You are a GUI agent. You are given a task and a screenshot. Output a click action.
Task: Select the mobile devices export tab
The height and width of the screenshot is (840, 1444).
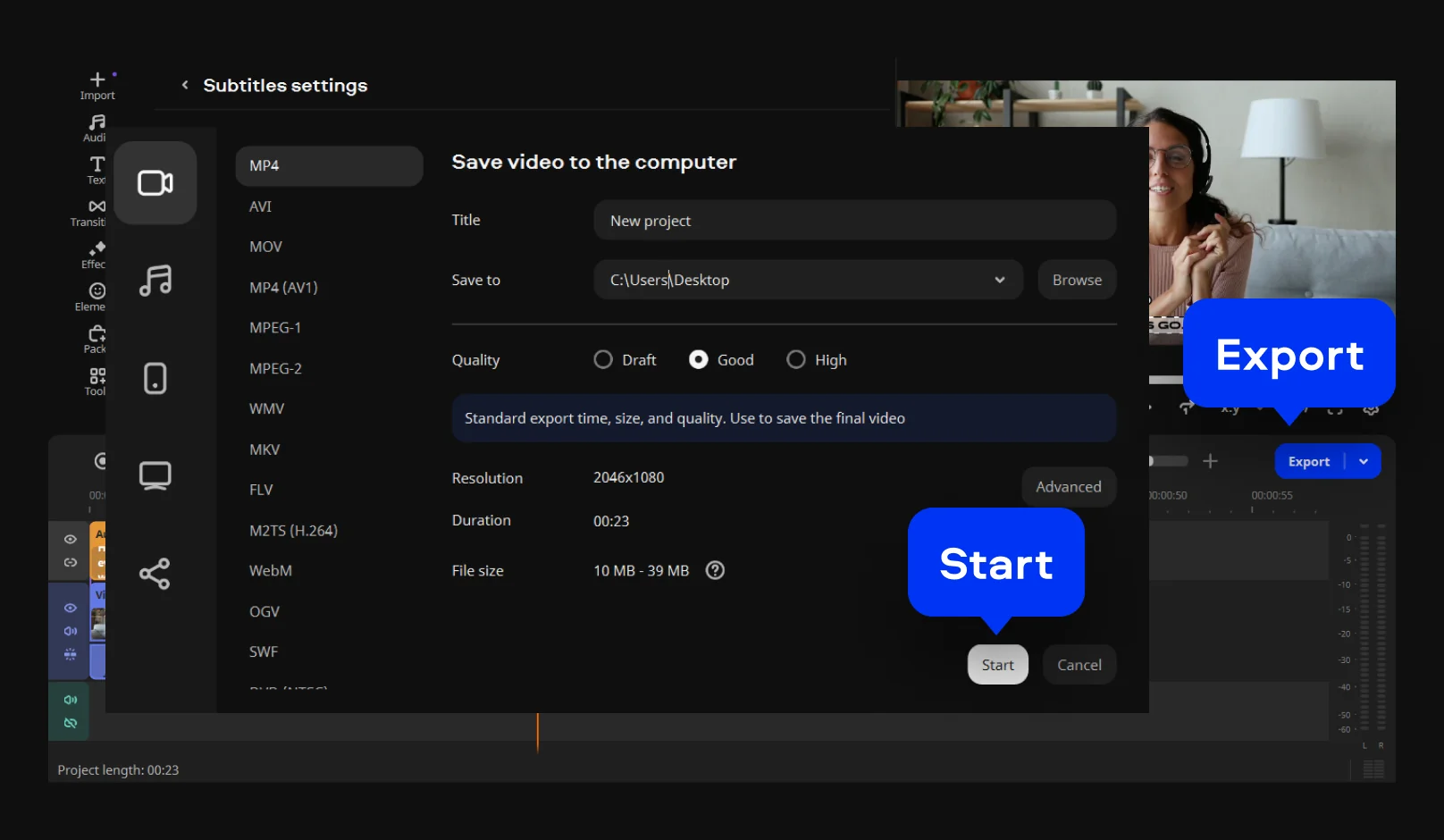coord(155,378)
